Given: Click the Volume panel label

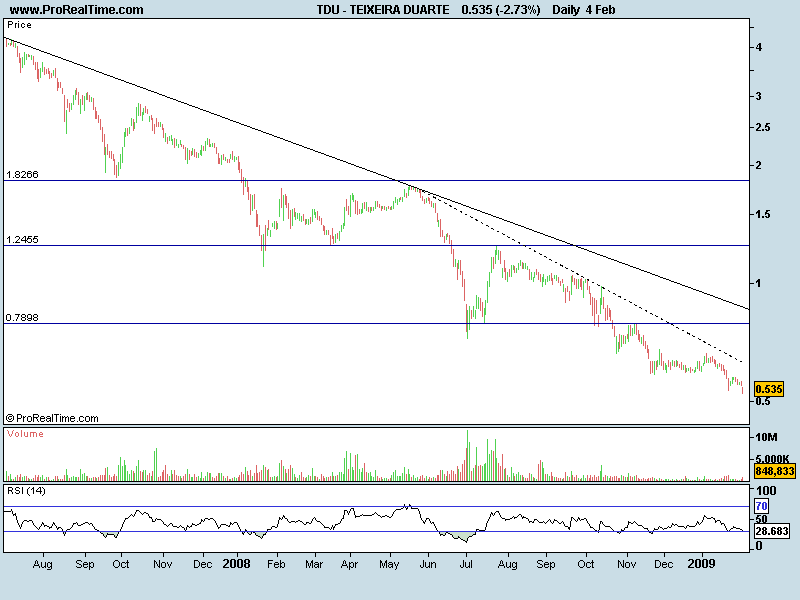Looking at the screenshot, I should pyautogui.click(x=25, y=434).
